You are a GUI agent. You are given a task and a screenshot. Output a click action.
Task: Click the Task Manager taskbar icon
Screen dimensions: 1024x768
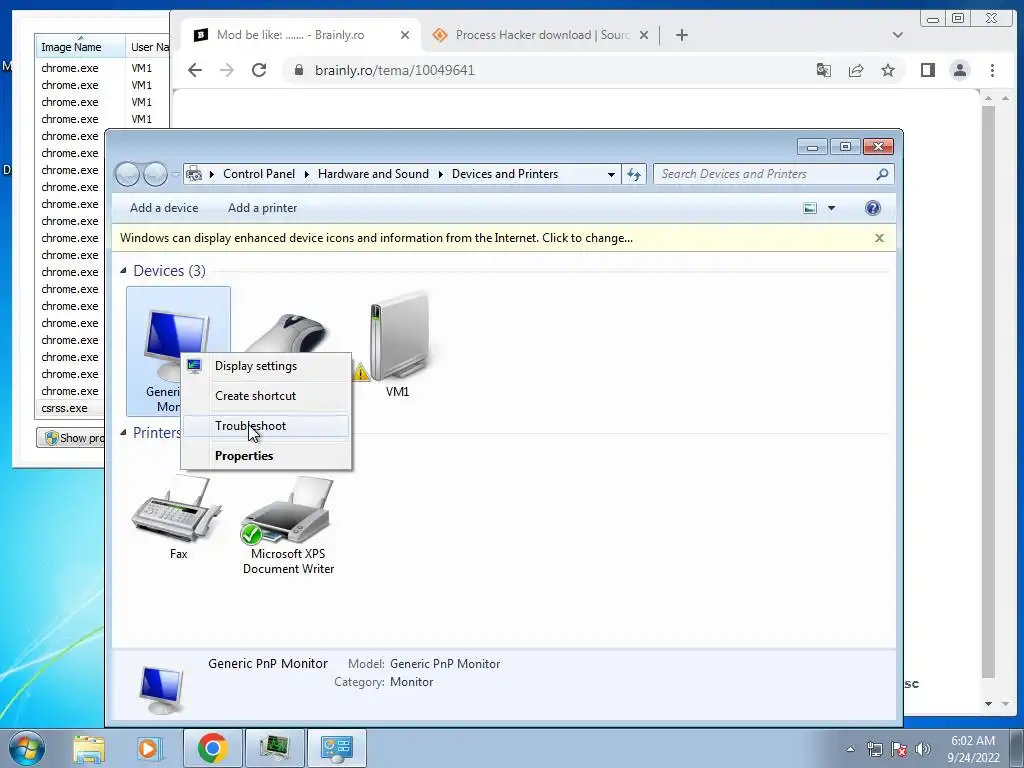point(274,748)
